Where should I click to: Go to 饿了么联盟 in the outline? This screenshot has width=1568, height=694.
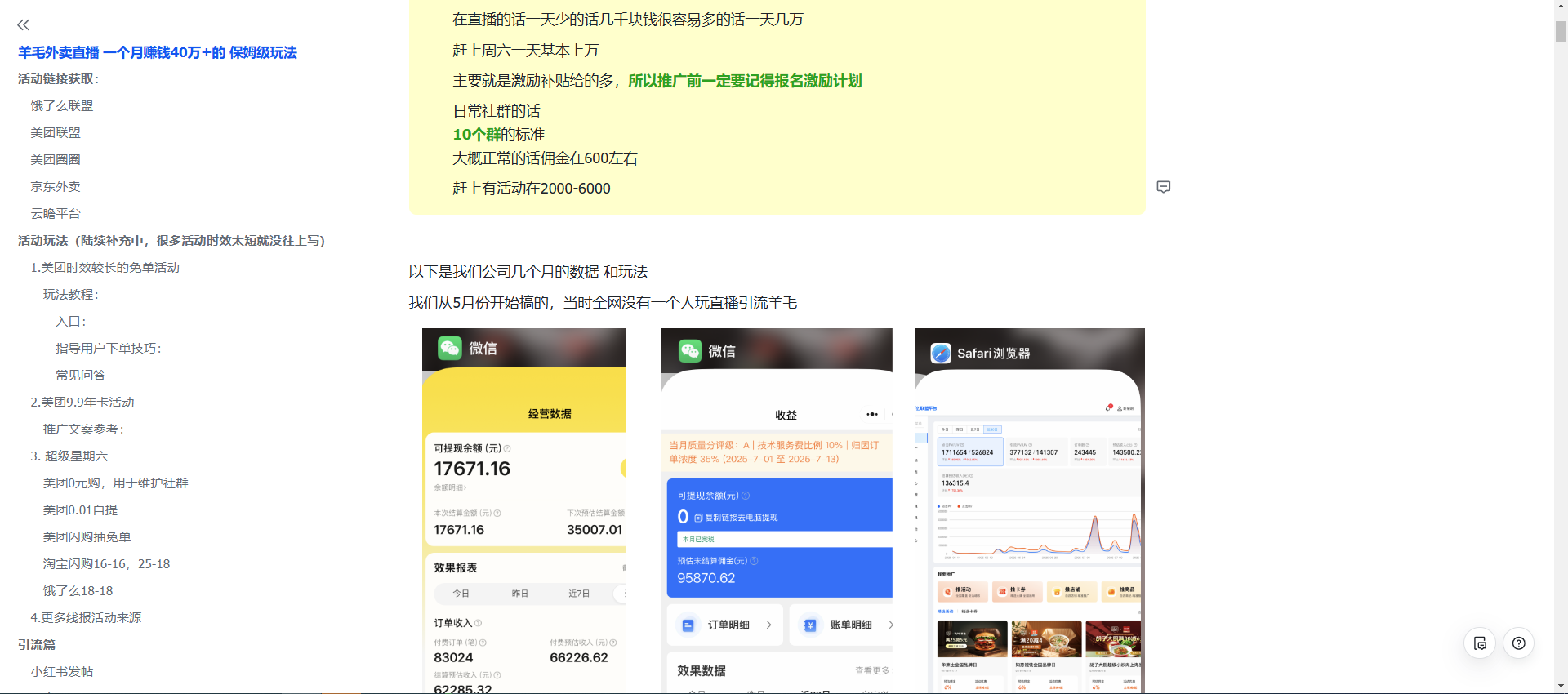pyautogui.click(x=62, y=105)
